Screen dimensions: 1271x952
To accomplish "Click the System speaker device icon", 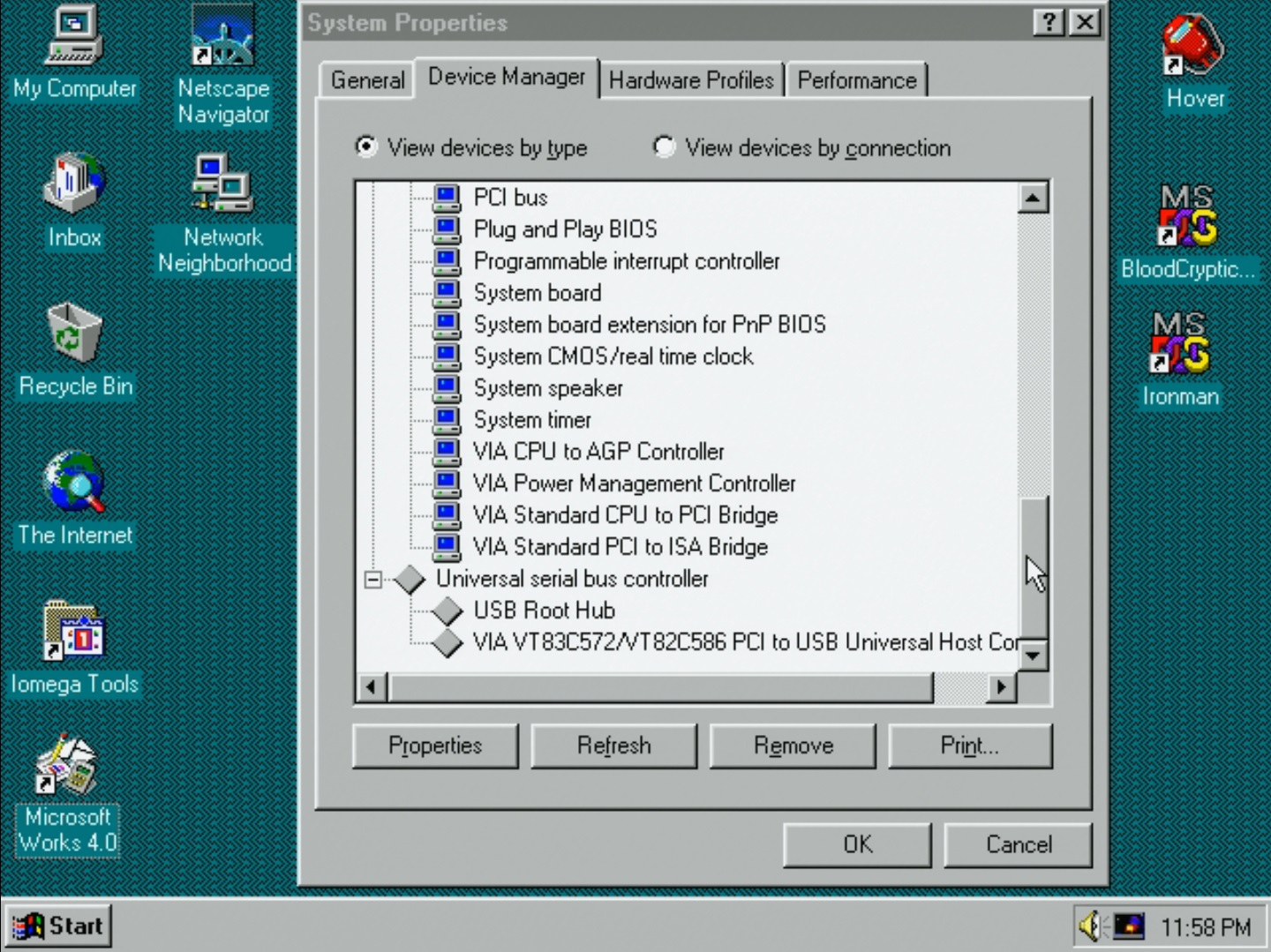I will pyautogui.click(x=447, y=388).
